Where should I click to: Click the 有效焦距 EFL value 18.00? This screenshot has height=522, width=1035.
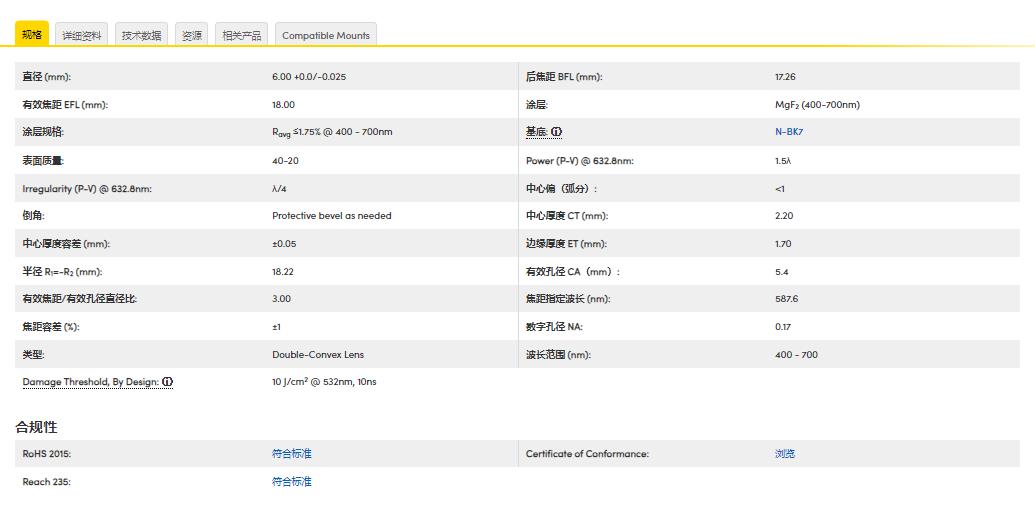pyautogui.click(x=283, y=105)
